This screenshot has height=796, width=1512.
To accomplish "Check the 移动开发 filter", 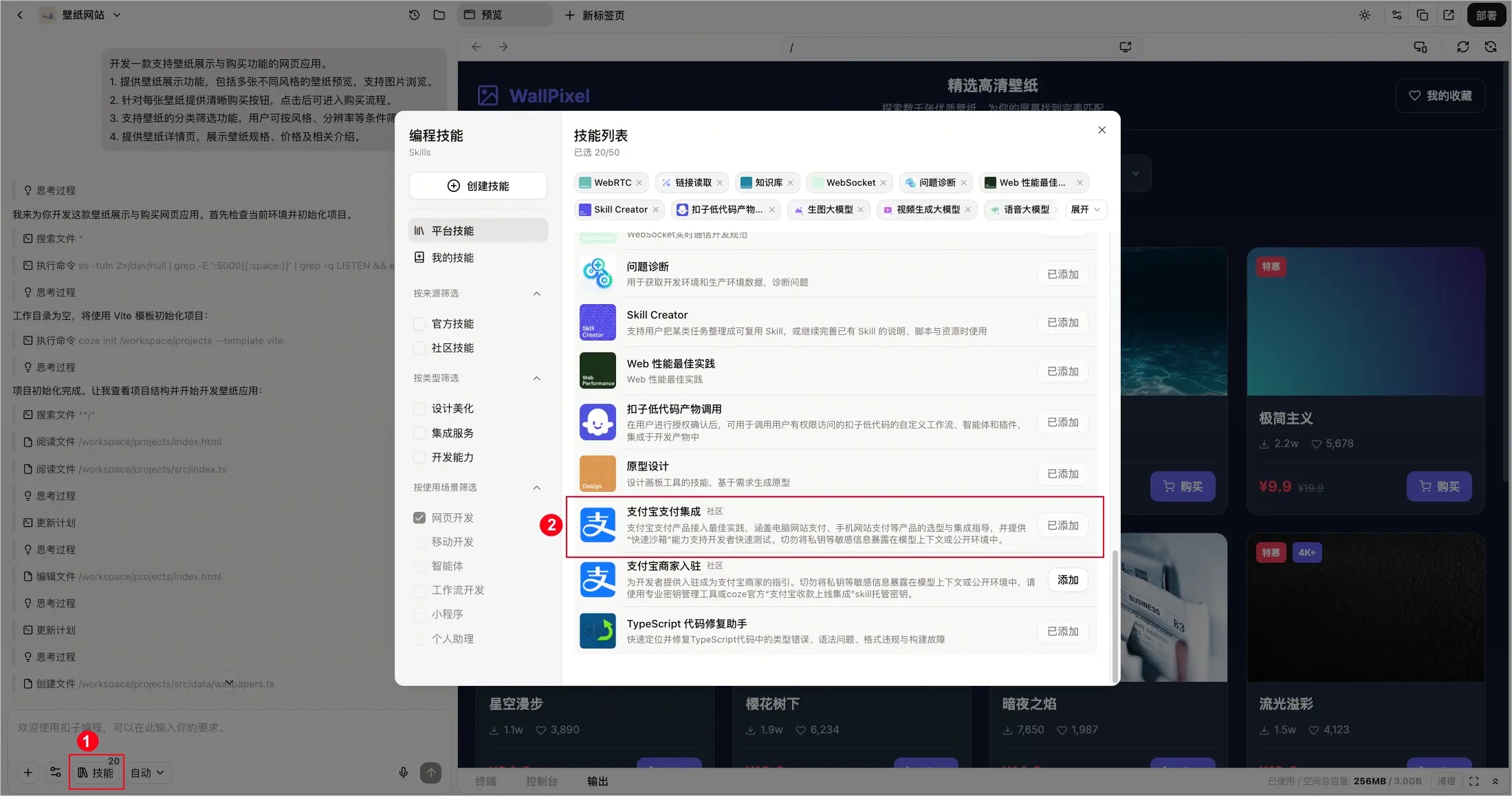I will pyautogui.click(x=419, y=542).
